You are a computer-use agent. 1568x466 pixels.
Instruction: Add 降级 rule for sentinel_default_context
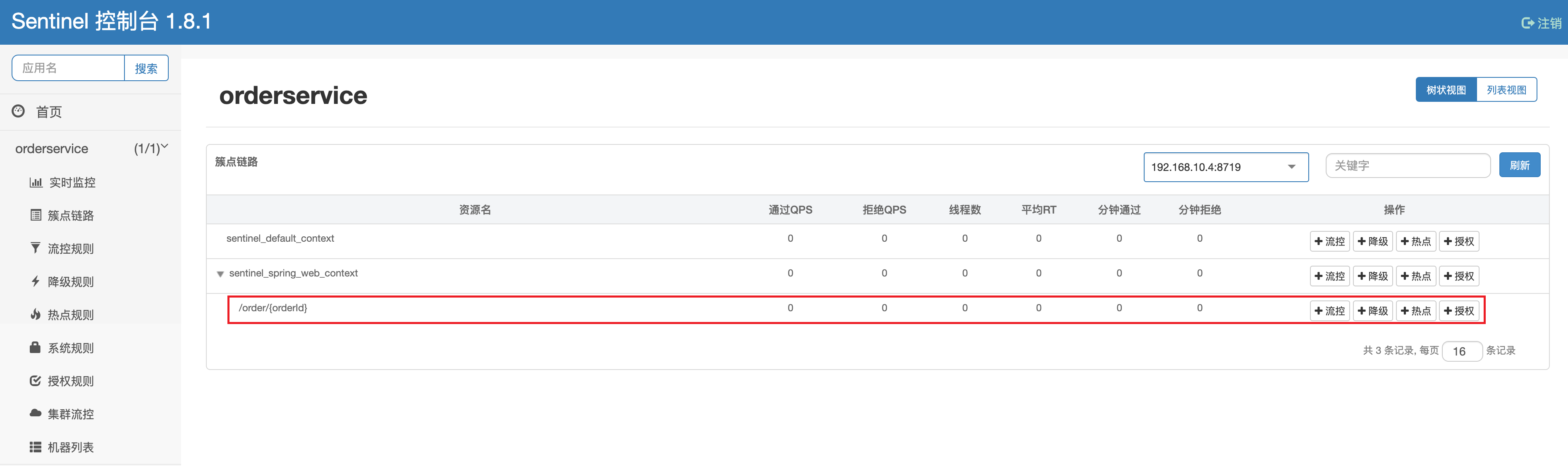click(1372, 241)
